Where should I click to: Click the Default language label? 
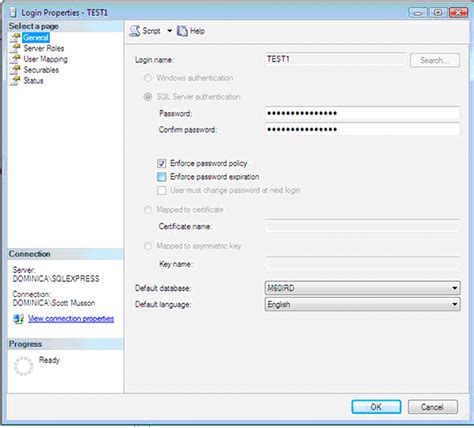[163, 304]
